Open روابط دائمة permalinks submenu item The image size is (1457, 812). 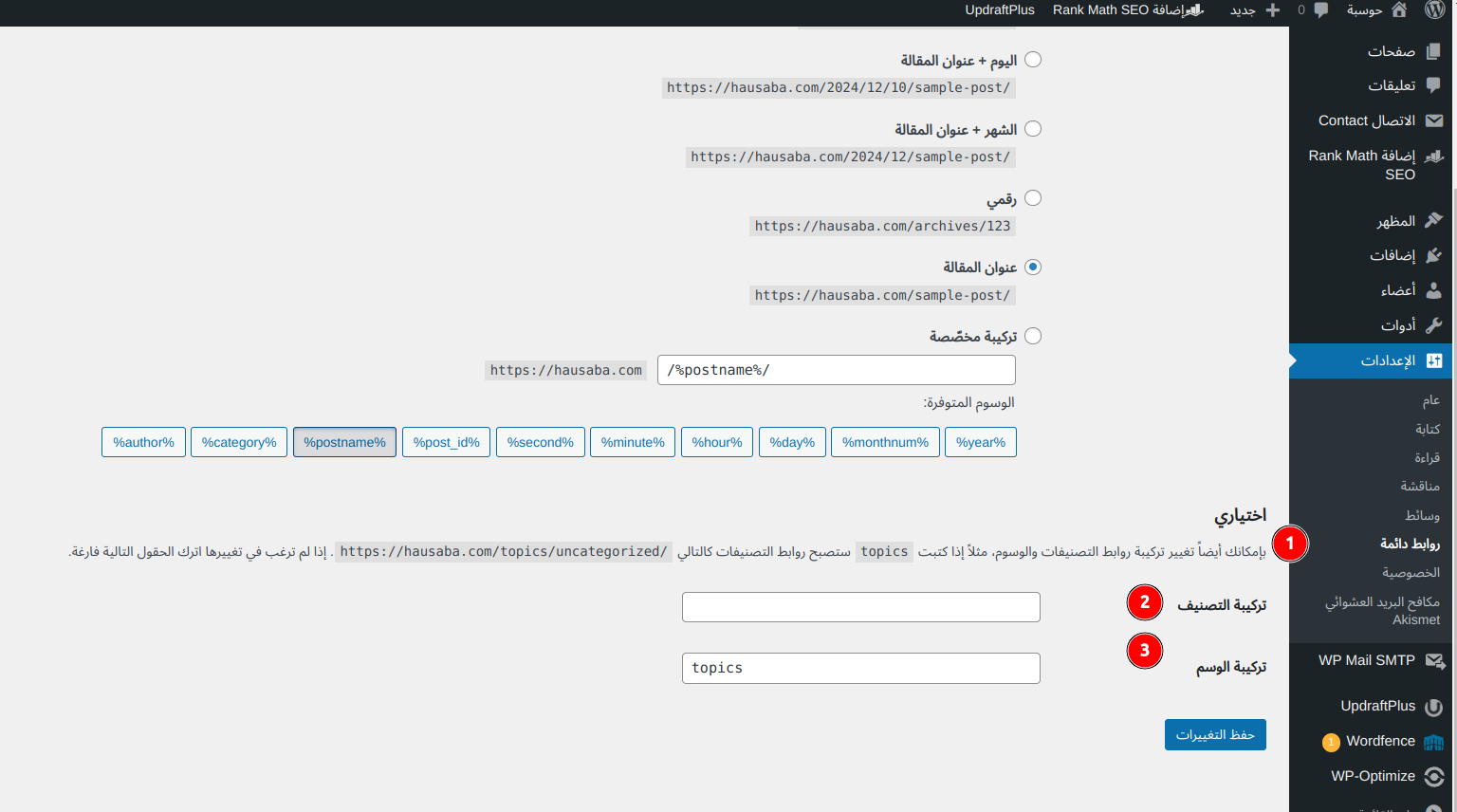click(1410, 544)
